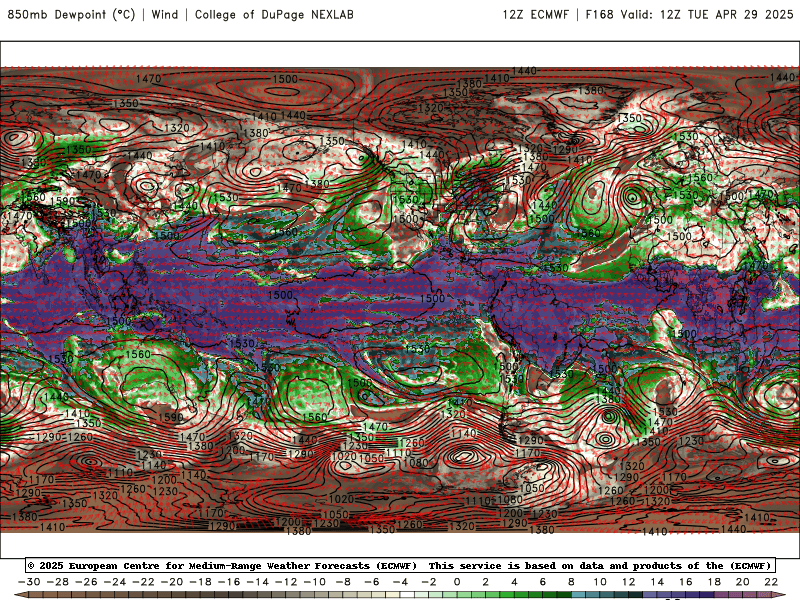Click the color bar's left arrow end
Viewport: 800px width, 600px height.
[x=20, y=596]
